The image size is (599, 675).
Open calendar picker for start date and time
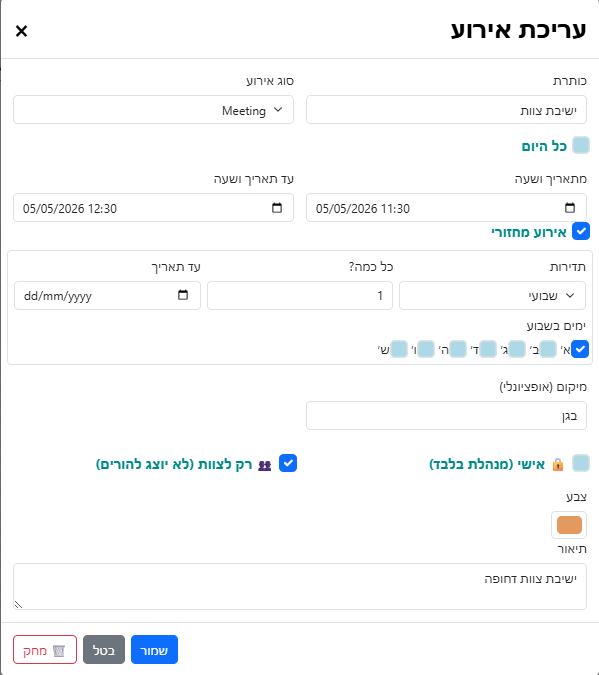[x=570, y=208]
